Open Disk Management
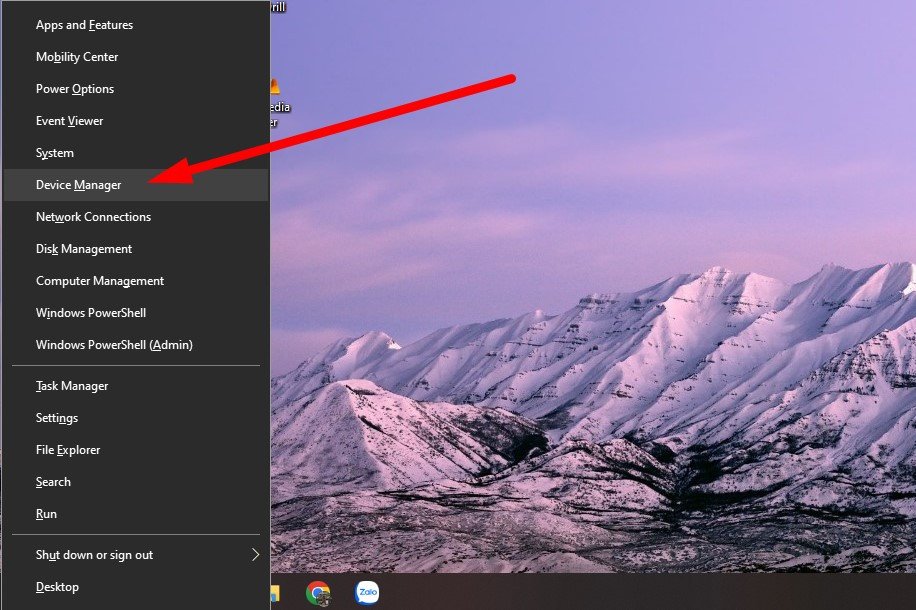The width and height of the screenshot is (916, 610). click(x=83, y=249)
